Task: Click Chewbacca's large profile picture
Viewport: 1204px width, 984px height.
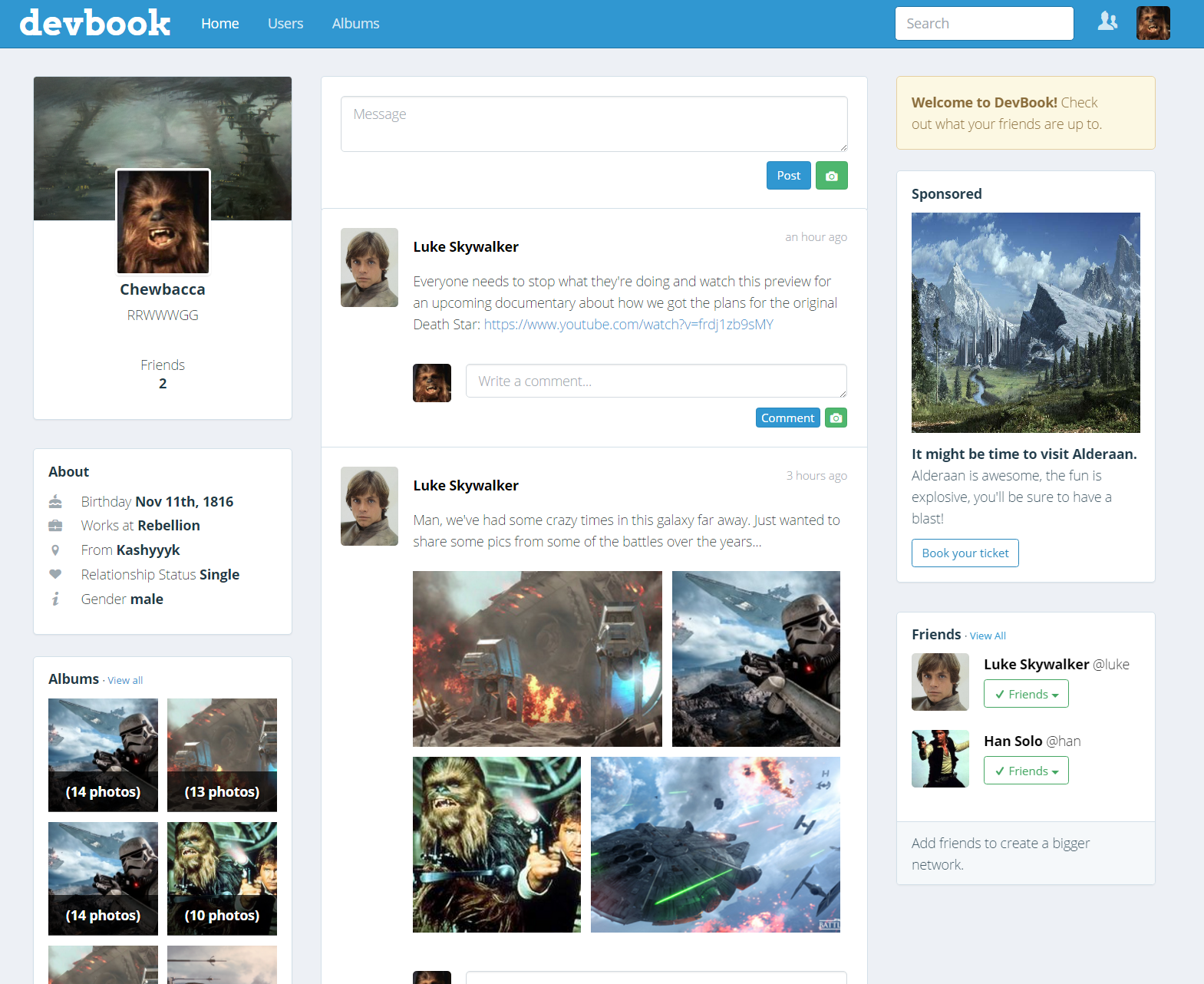Action: click(163, 222)
